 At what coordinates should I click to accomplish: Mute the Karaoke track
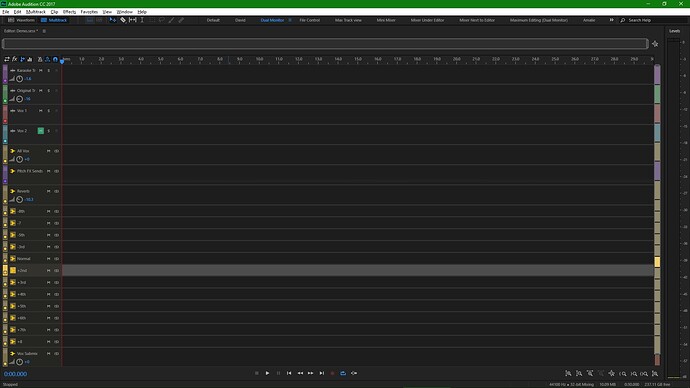40,70
